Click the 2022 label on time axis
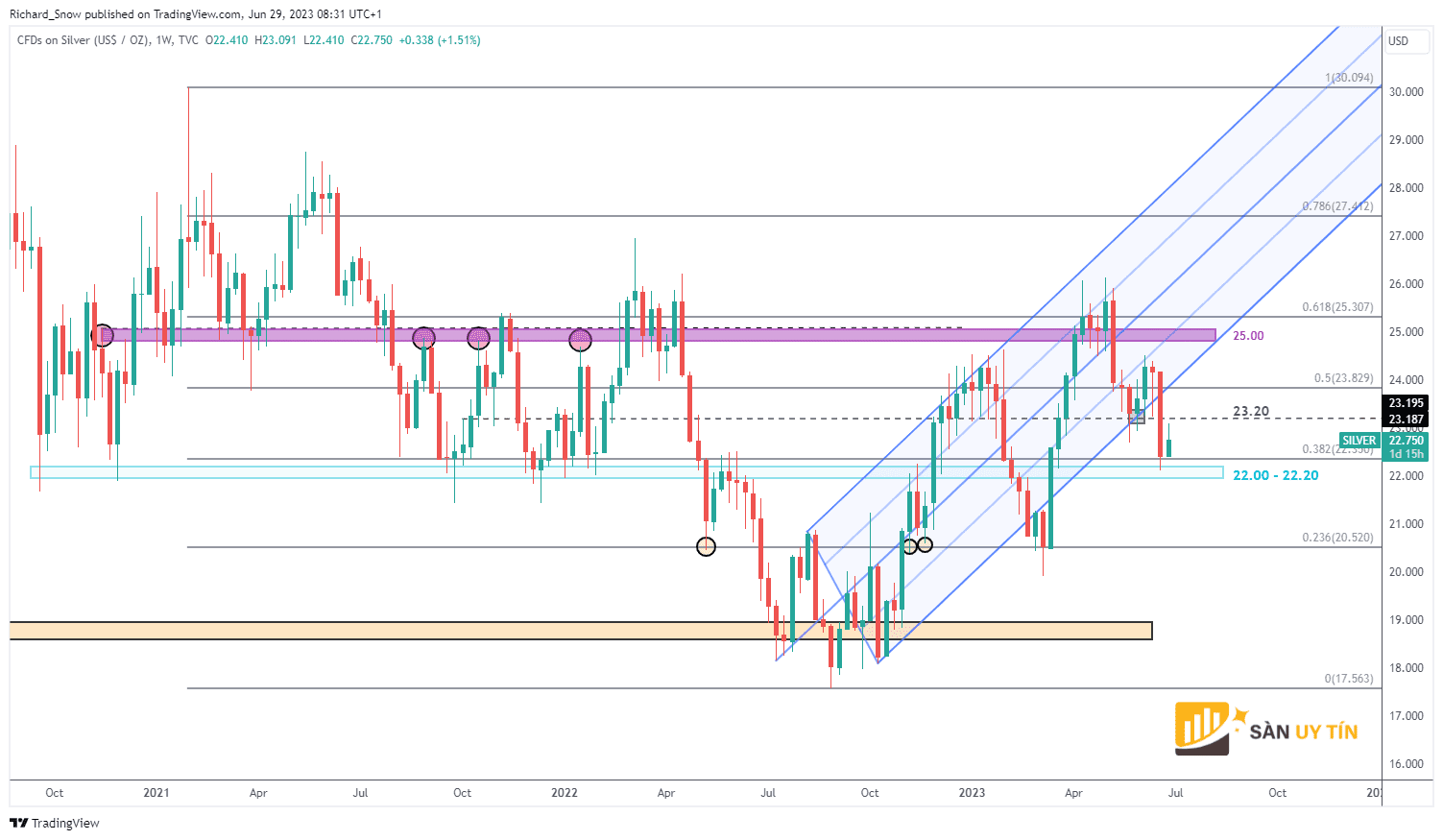This screenshot has width=1443, height=840. click(x=565, y=793)
